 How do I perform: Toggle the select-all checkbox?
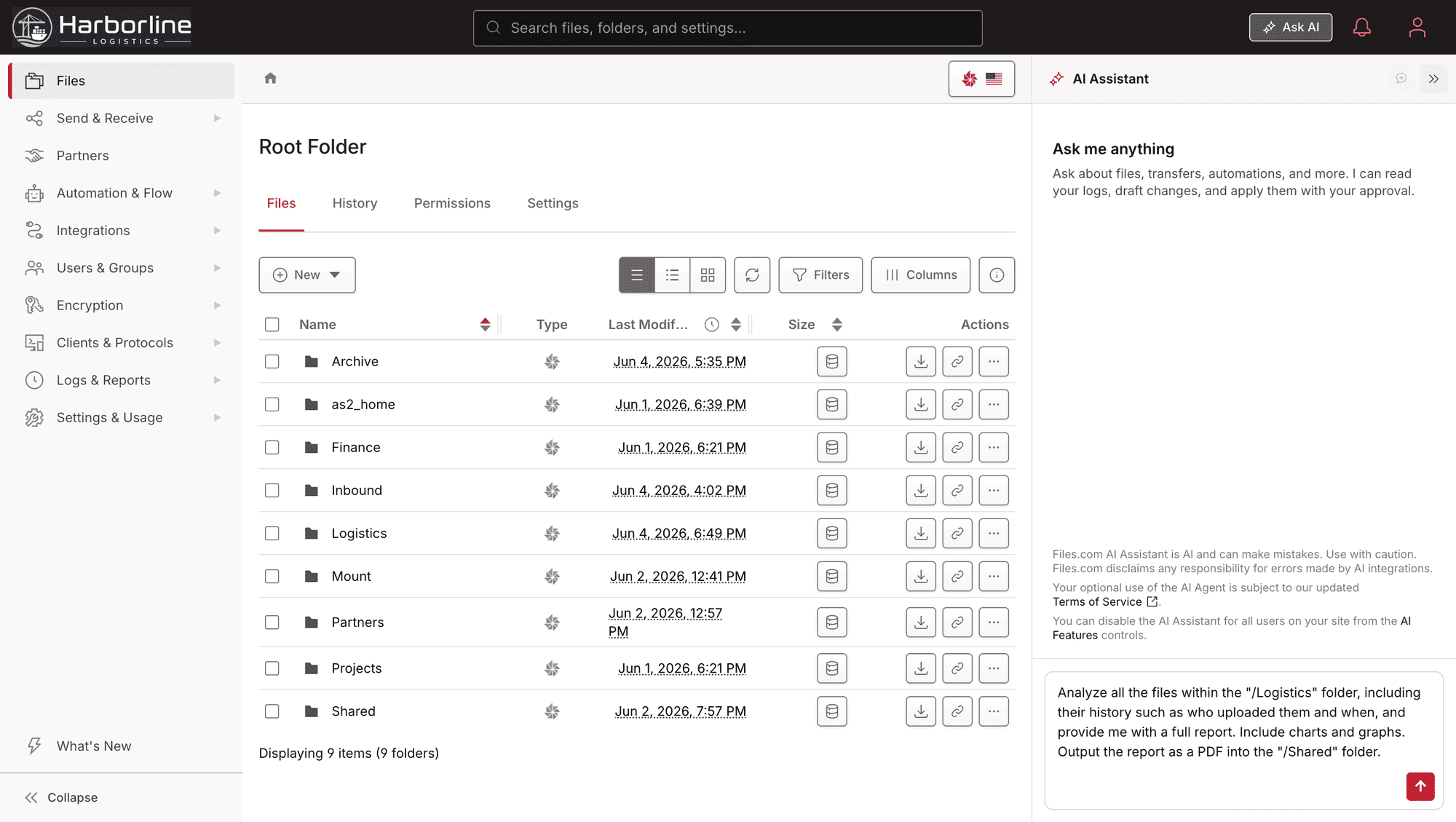point(272,325)
